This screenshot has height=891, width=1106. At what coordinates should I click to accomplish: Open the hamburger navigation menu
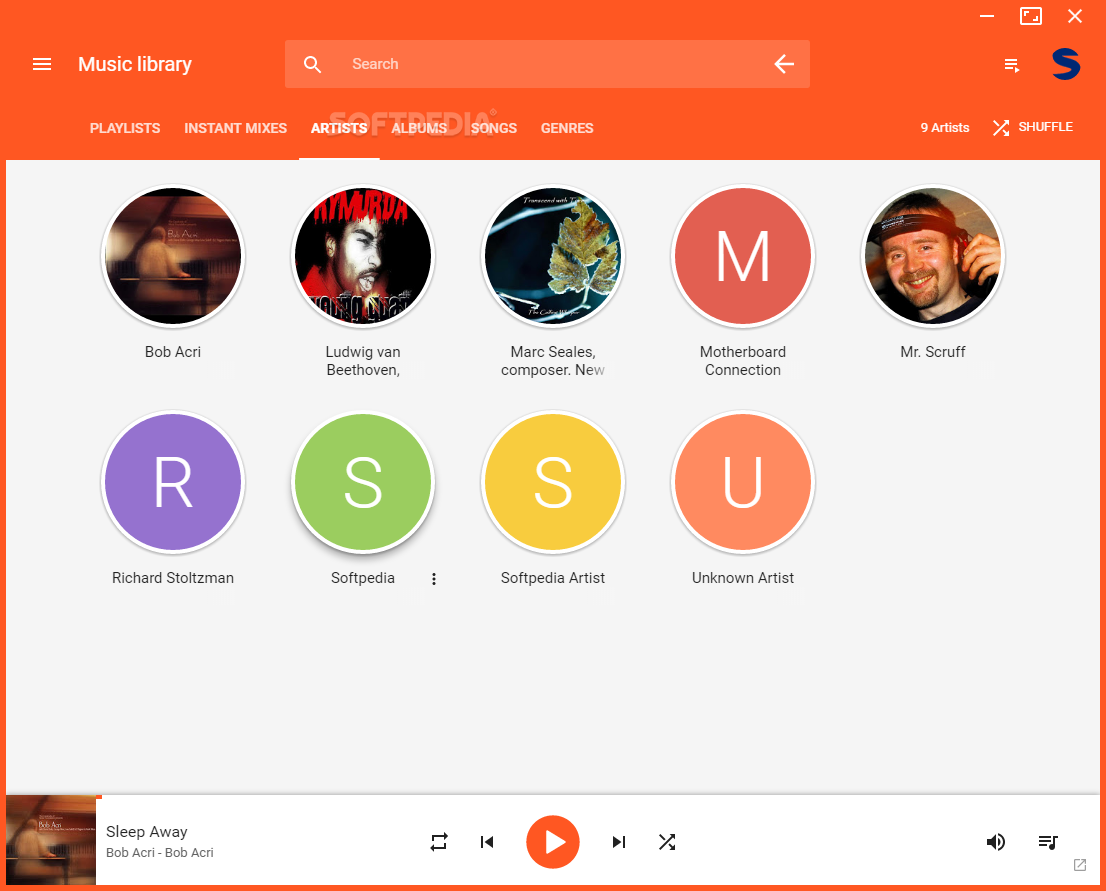(42, 64)
